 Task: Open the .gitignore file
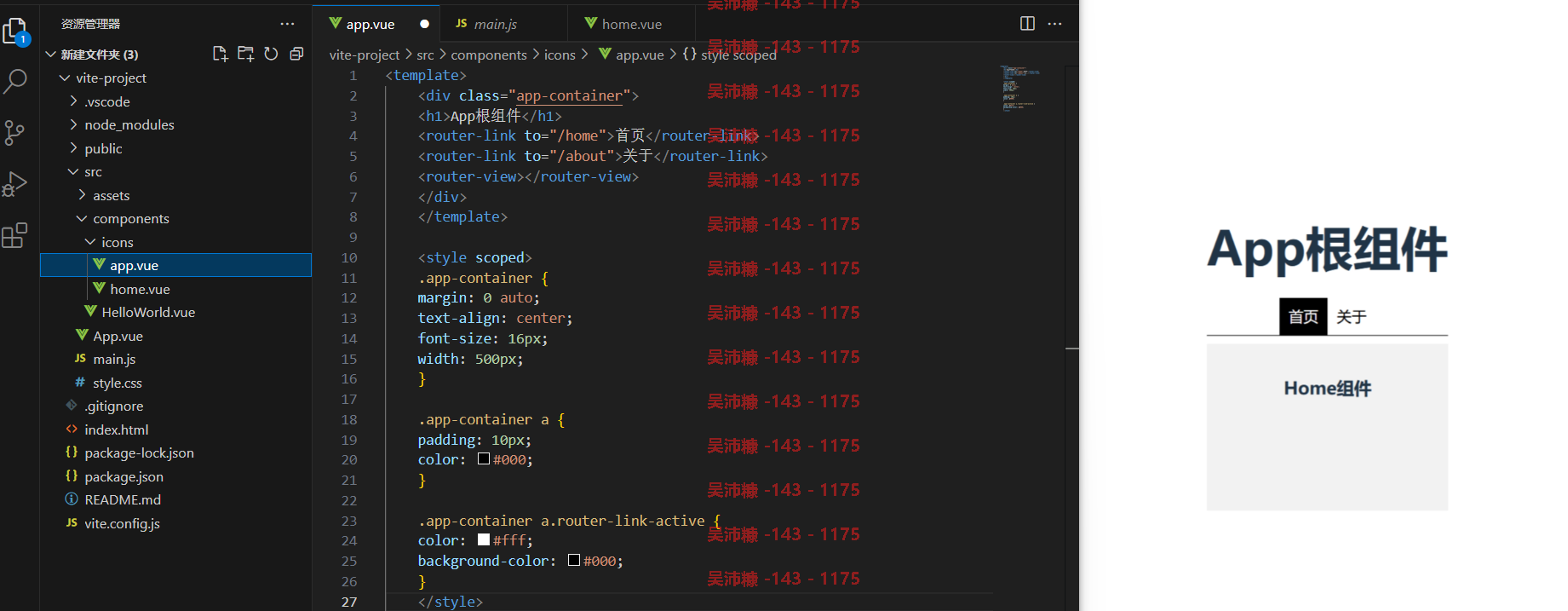(176, 406)
